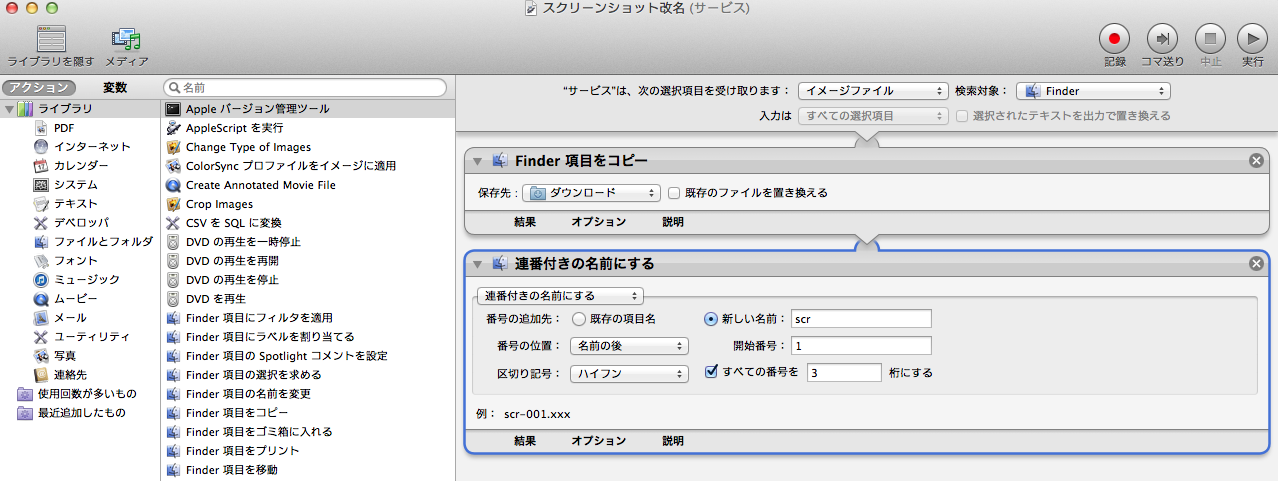Open the 最近追加したもの smart folder
The height and width of the screenshot is (481, 1278).
pyautogui.click(x=82, y=413)
